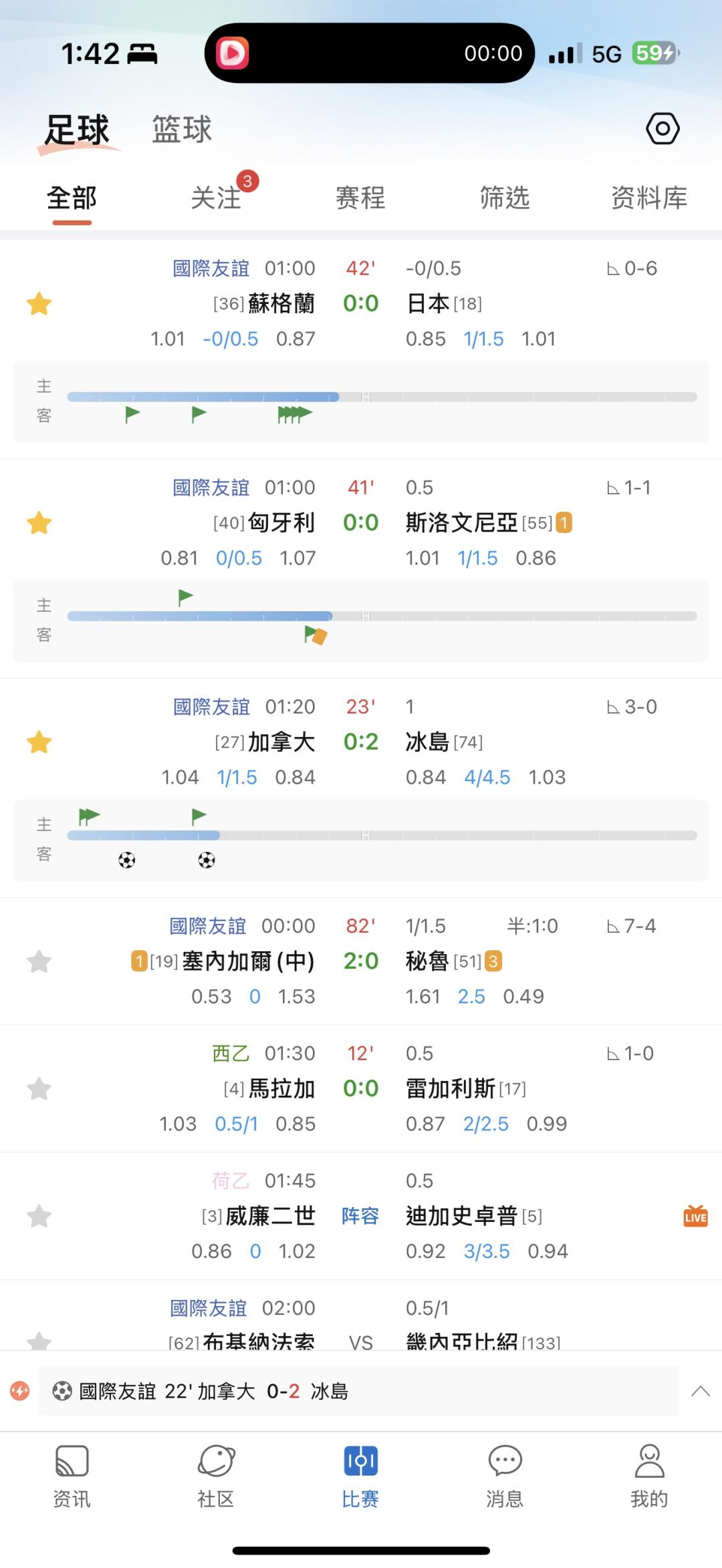The height and width of the screenshot is (1568, 722).
Task: Open corner stats 0-6 for 蘇格蘭 match
Action: [x=632, y=269]
